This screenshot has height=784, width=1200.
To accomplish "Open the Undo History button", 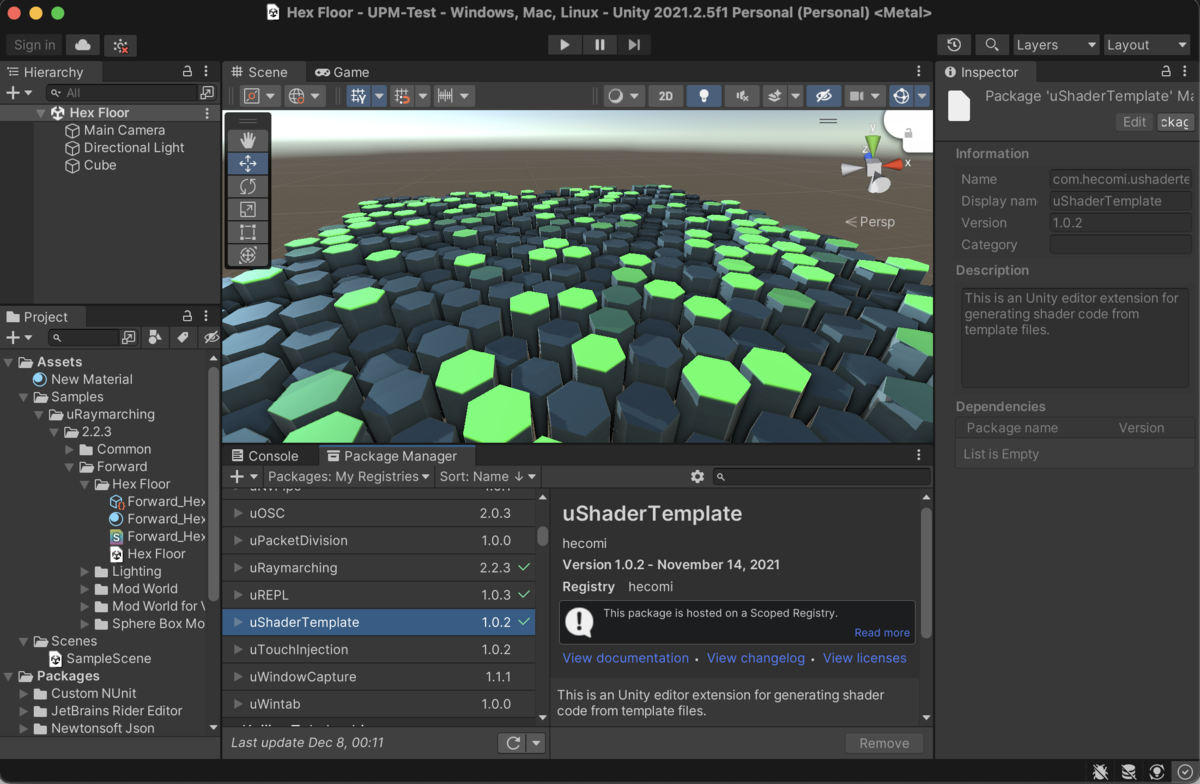I will click(954, 45).
